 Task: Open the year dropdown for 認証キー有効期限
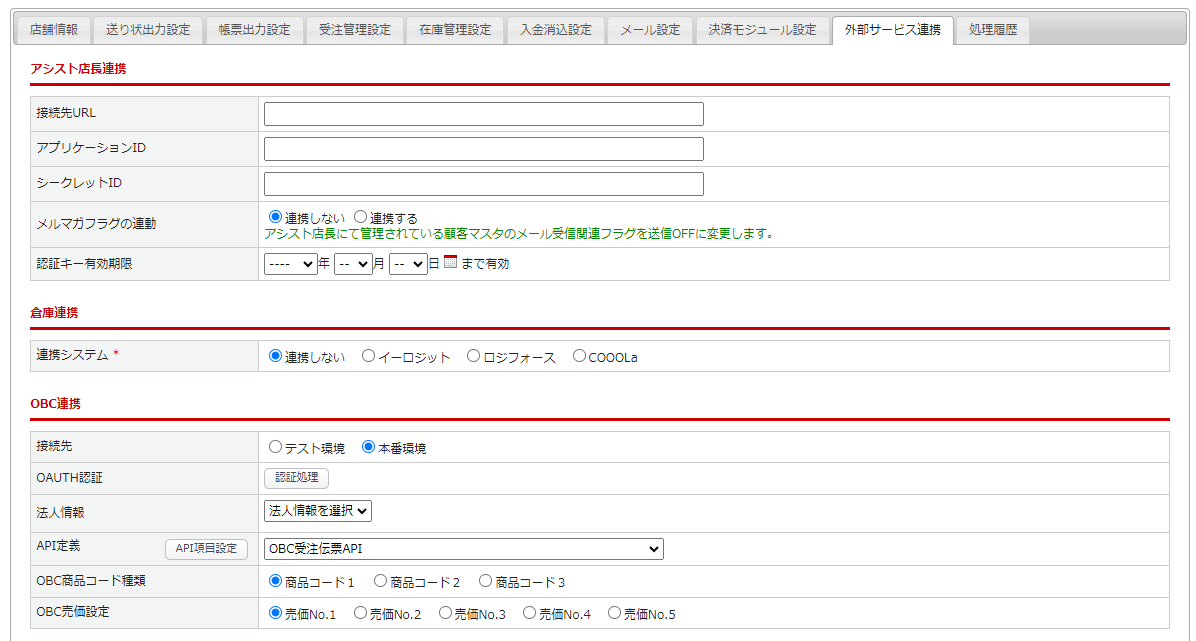[x=290, y=264]
